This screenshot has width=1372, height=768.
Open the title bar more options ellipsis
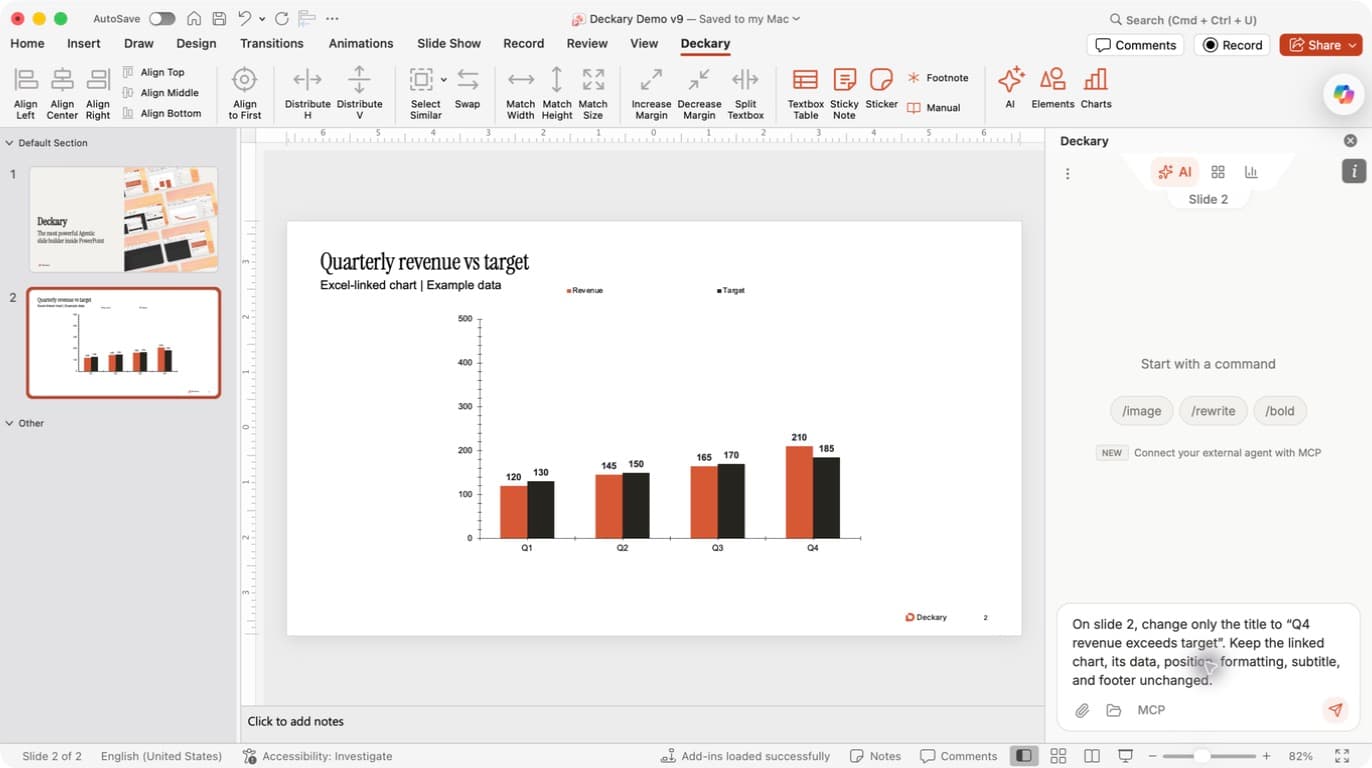[x=332, y=19]
